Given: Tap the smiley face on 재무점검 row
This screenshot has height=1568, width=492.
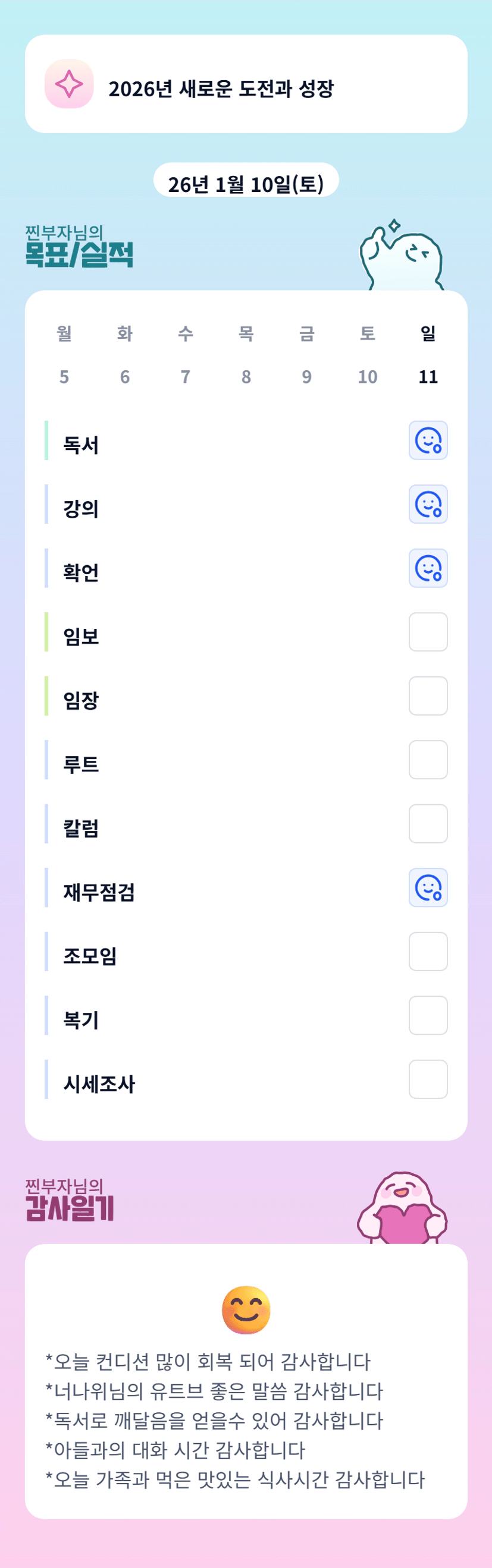Looking at the screenshot, I should [428, 887].
